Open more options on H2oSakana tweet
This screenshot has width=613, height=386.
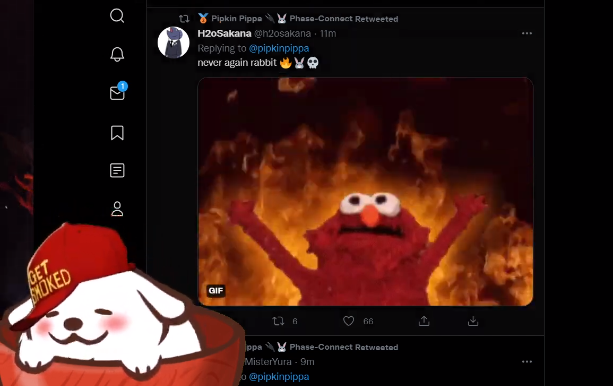[527, 33]
